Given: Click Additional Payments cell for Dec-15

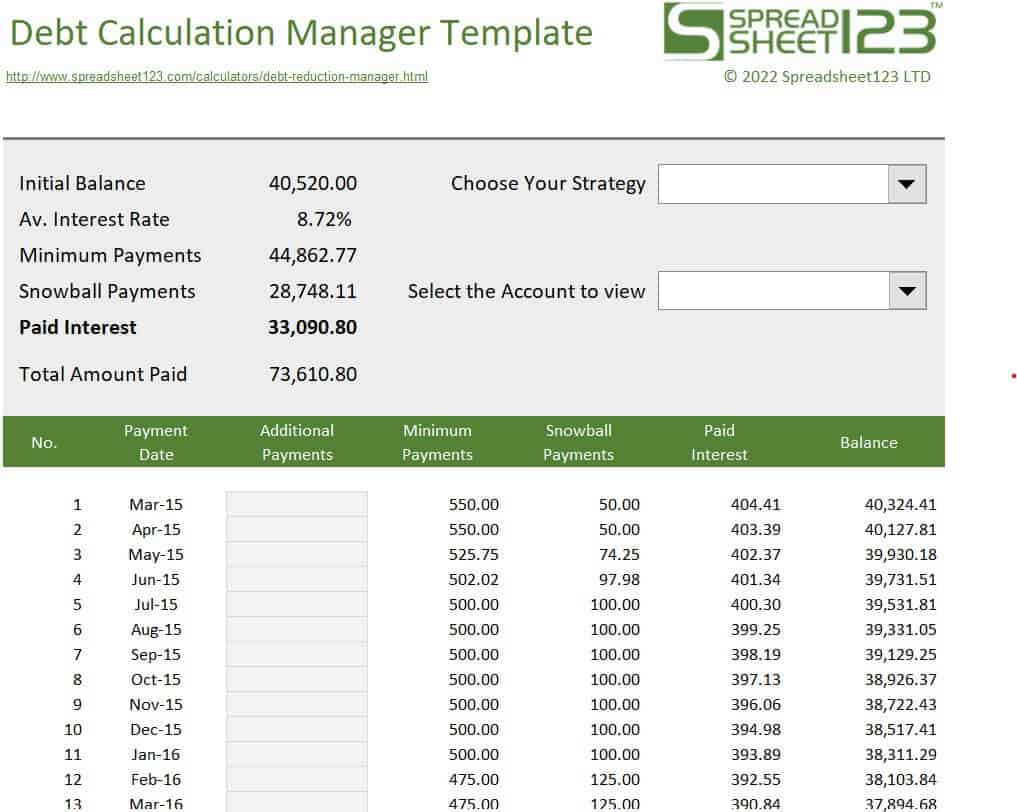Looking at the screenshot, I should (296, 729).
